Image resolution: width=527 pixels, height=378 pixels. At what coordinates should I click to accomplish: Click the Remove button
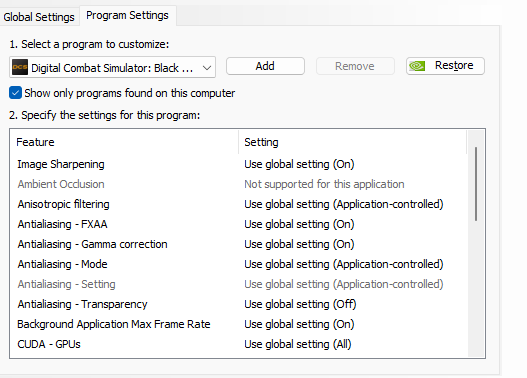point(355,66)
